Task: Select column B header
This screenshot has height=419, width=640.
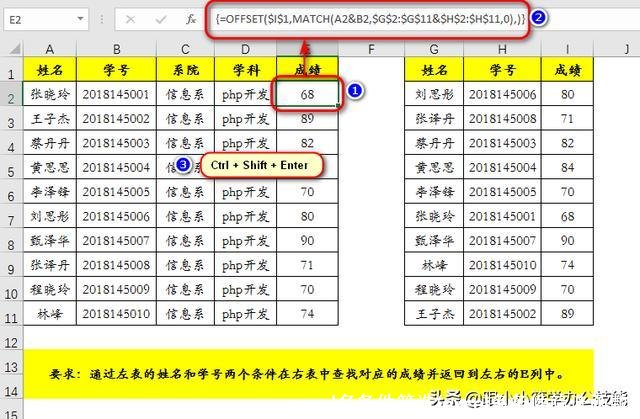Action: (116, 49)
